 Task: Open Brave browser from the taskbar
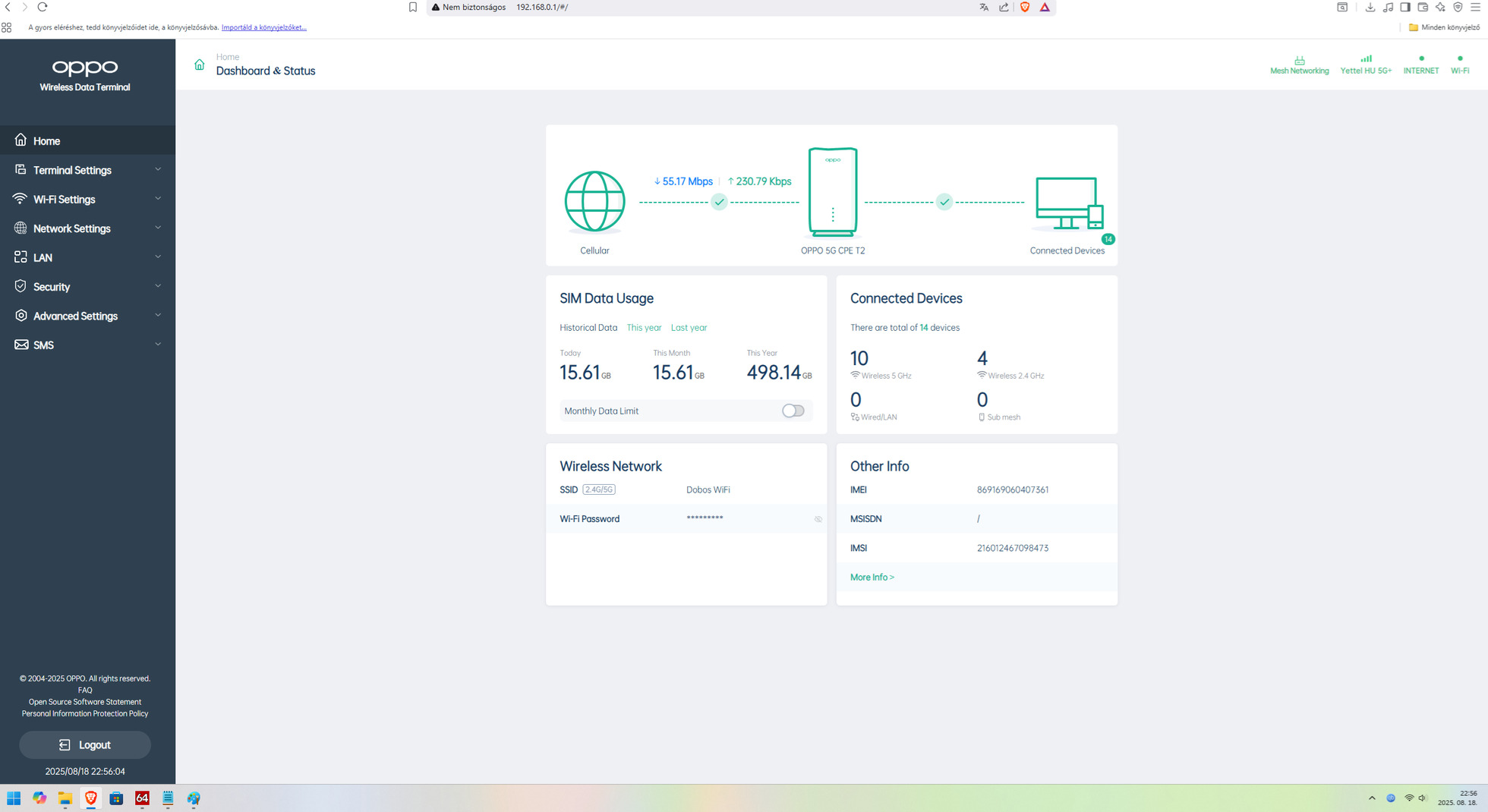point(90,798)
